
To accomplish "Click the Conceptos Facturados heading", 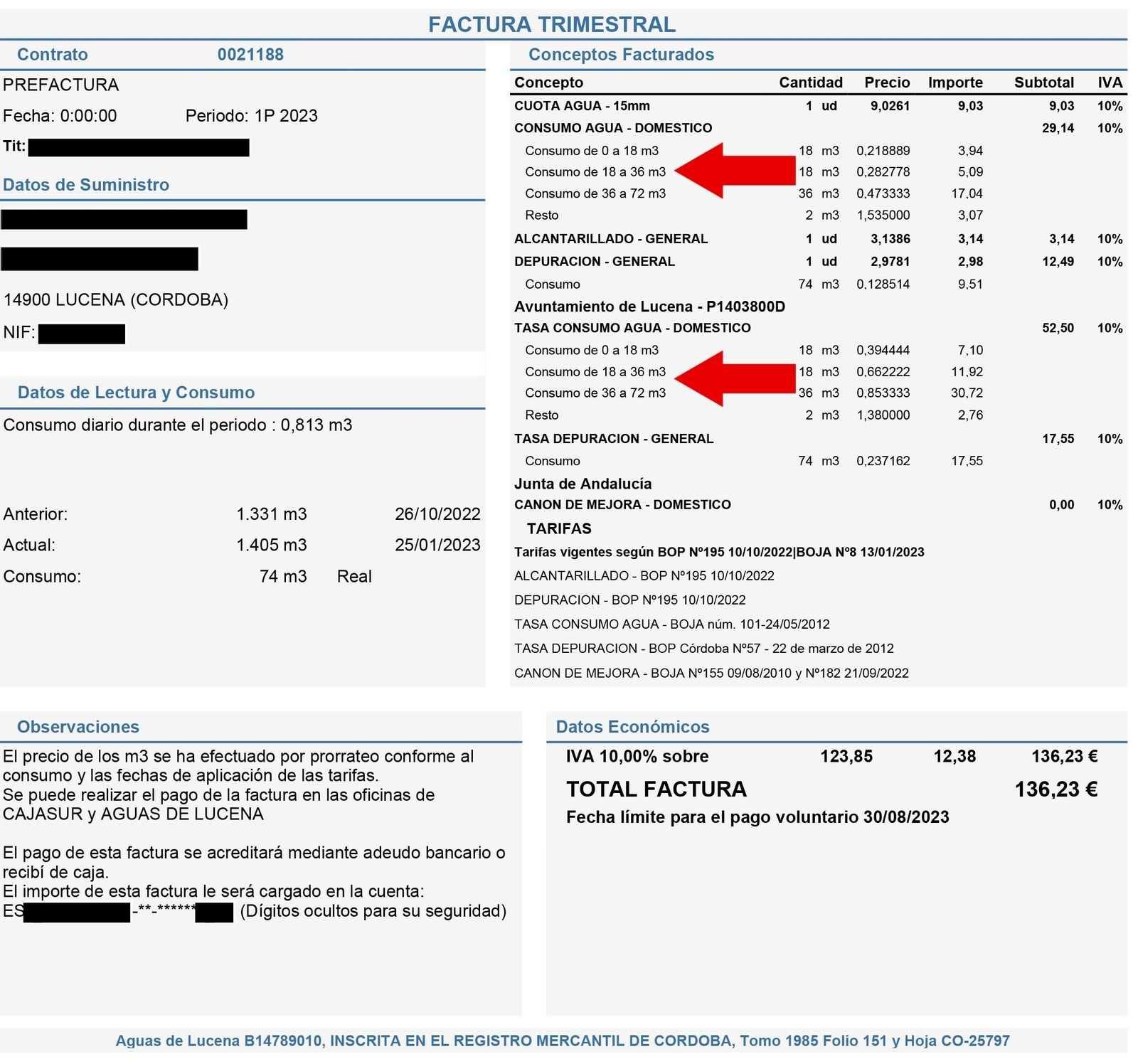I will coord(621,55).
